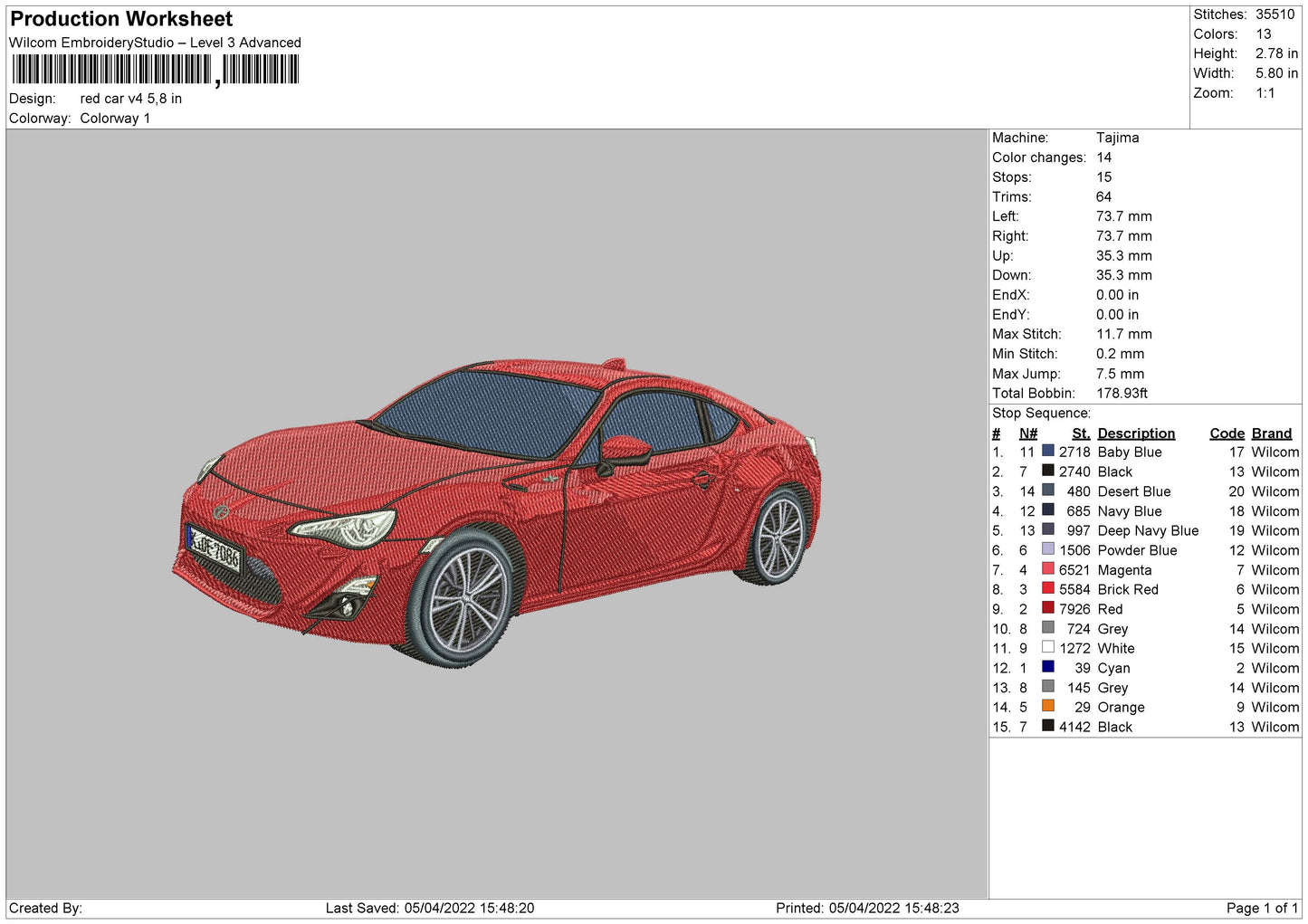The height and width of the screenshot is (924, 1308).
Task: Click the Baby Blue color swatch
Action: click(1048, 451)
